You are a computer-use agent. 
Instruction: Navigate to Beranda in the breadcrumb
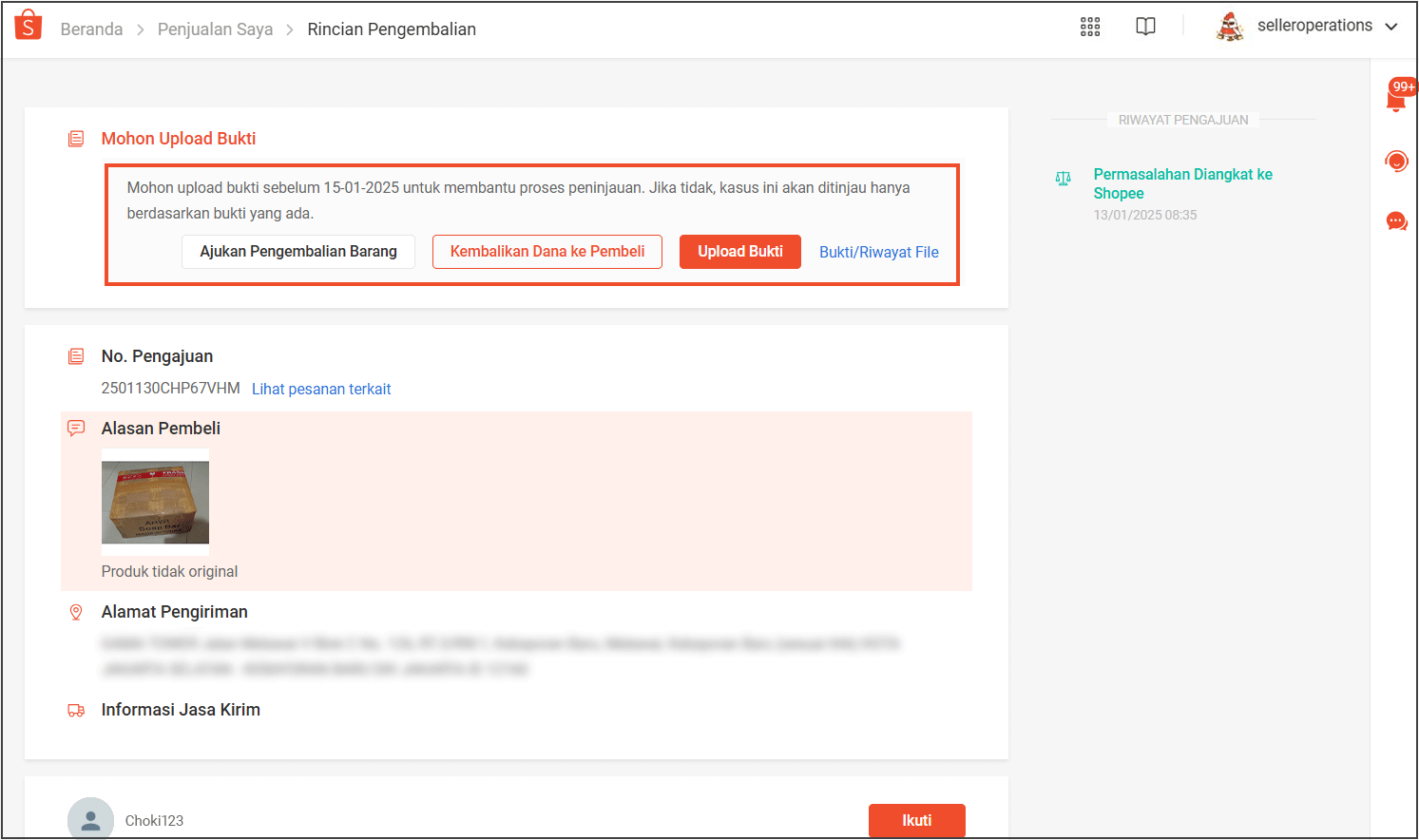click(91, 29)
